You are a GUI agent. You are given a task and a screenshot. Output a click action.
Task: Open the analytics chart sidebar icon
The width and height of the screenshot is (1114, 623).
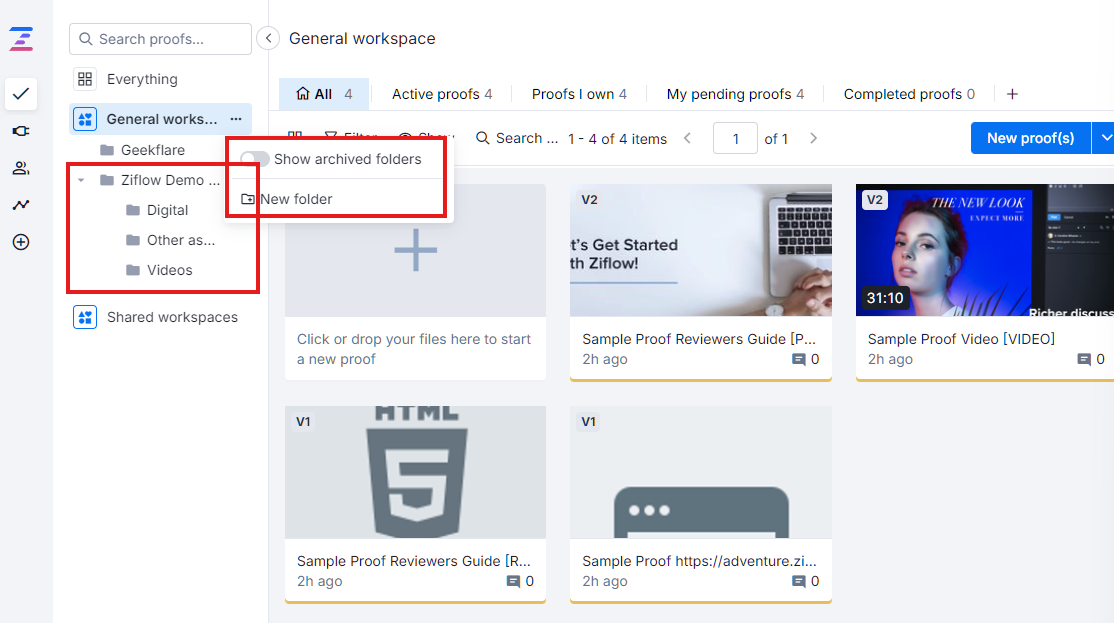pyautogui.click(x=21, y=205)
